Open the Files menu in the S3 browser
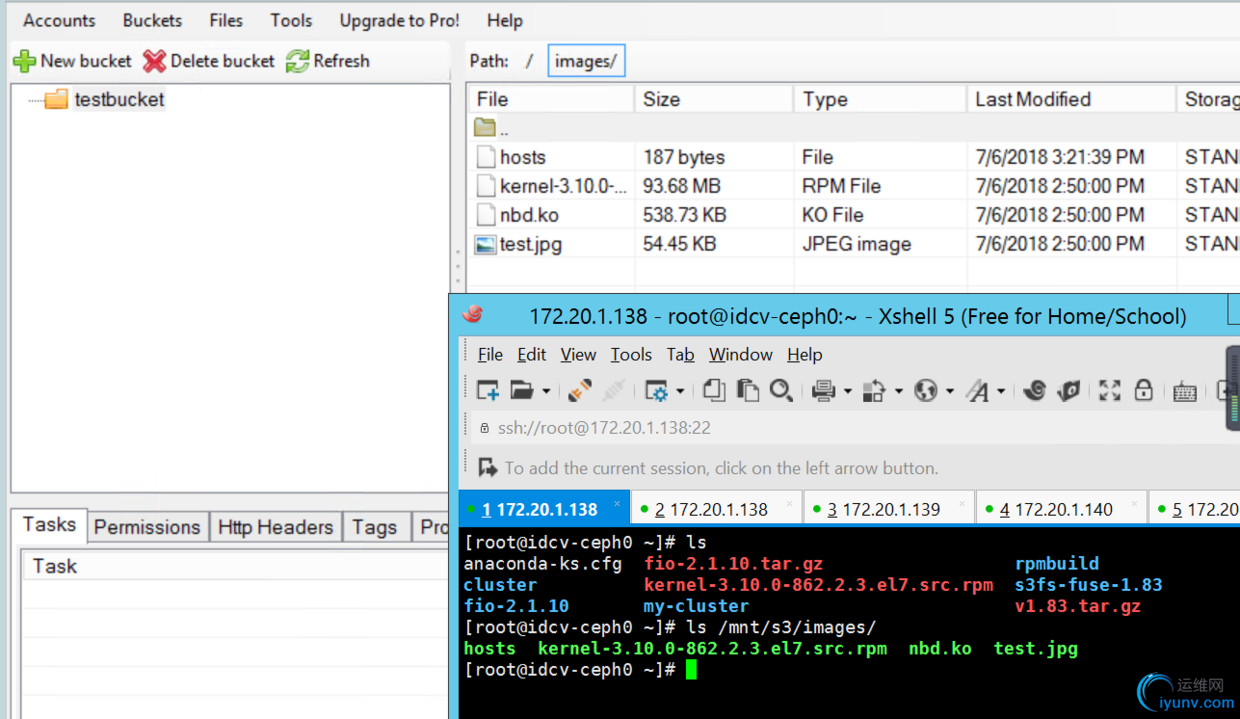Viewport: 1240px width, 719px height. point(226,20)
